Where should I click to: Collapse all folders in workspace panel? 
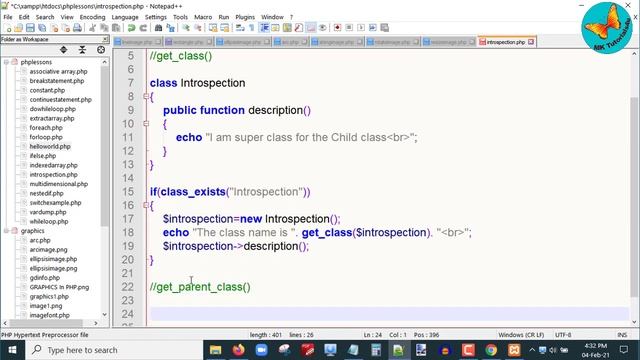pyautogui.click(x=82, y=50)
